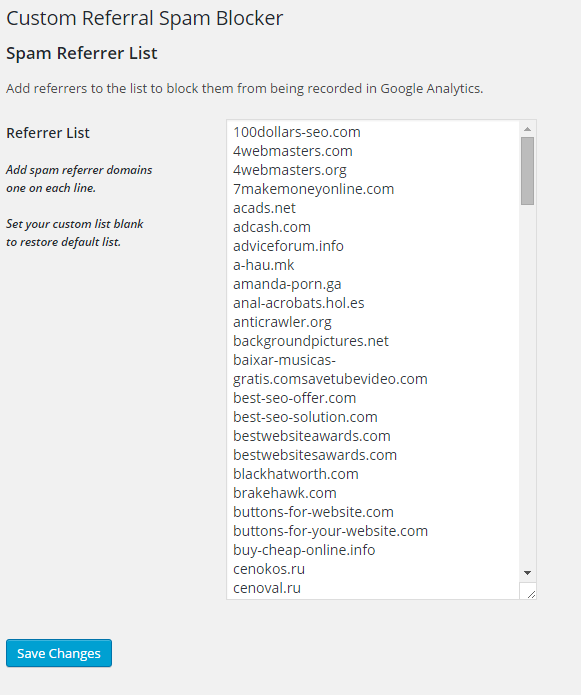Click the scrollbar up arrow in referrer list
The image size is (581, 695).
(x=527, y=129)
